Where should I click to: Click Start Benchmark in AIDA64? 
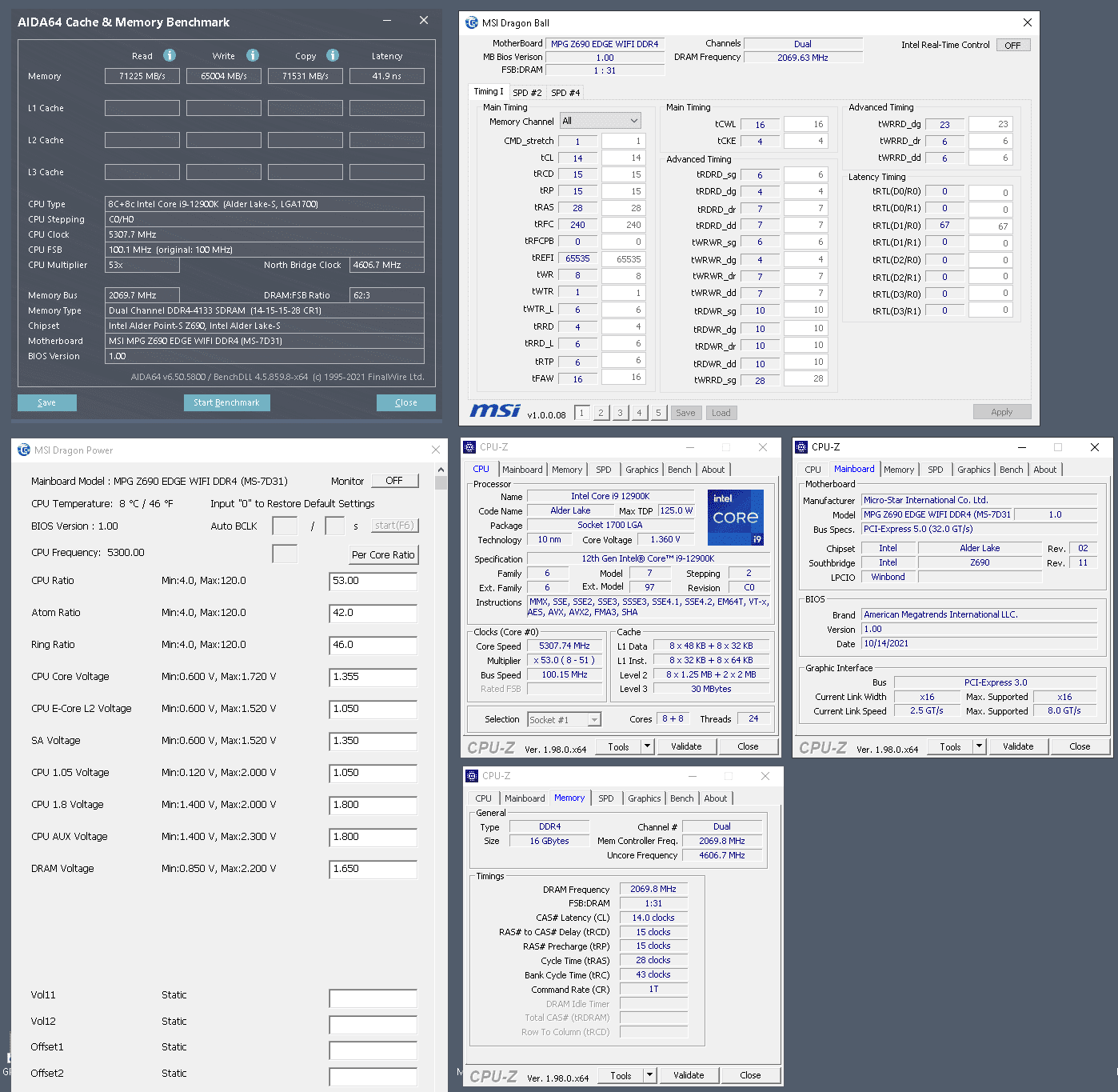point(226,402)
